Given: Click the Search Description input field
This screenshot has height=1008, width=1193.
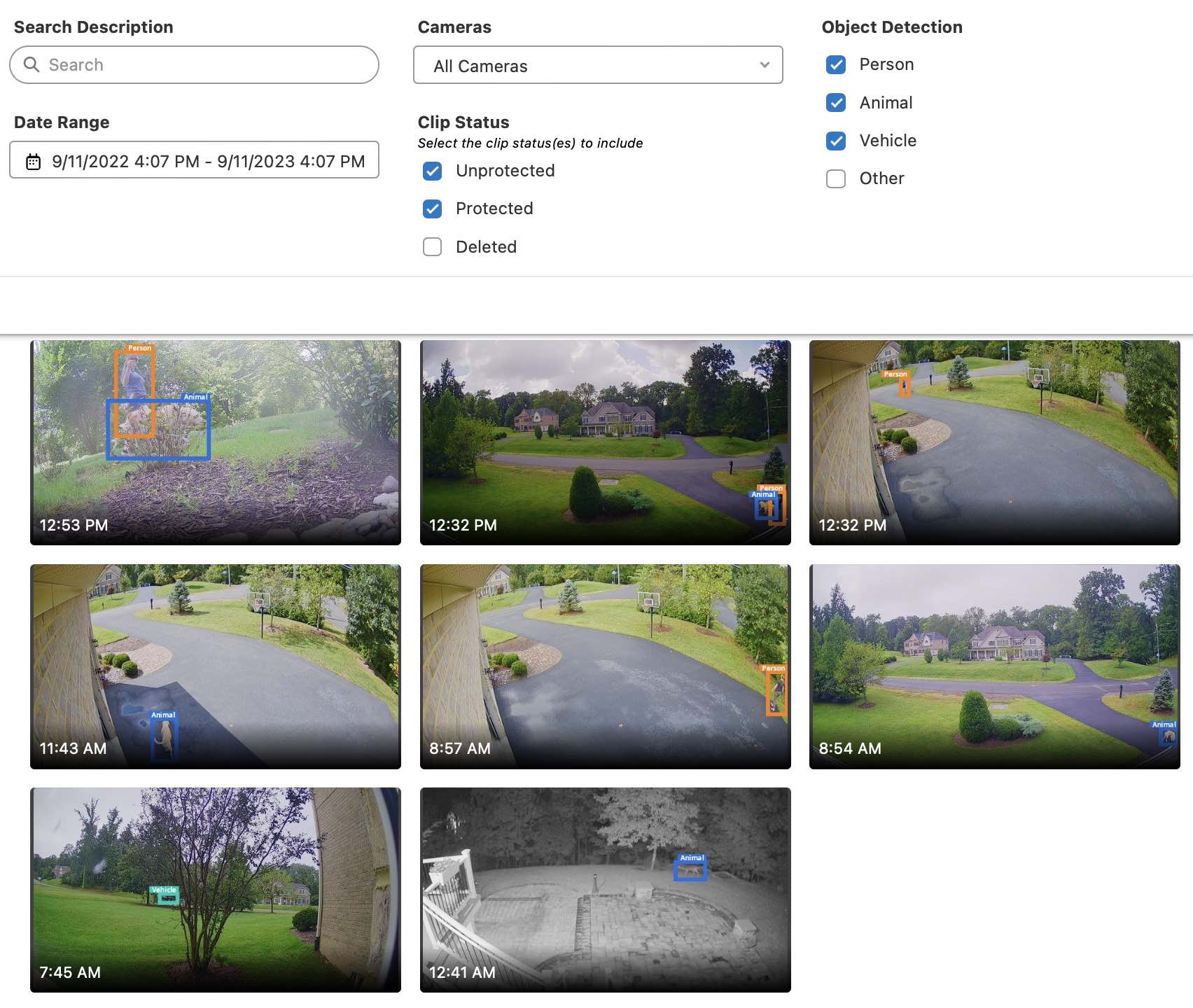Looking at the screenshot, I should click(193, 64).
